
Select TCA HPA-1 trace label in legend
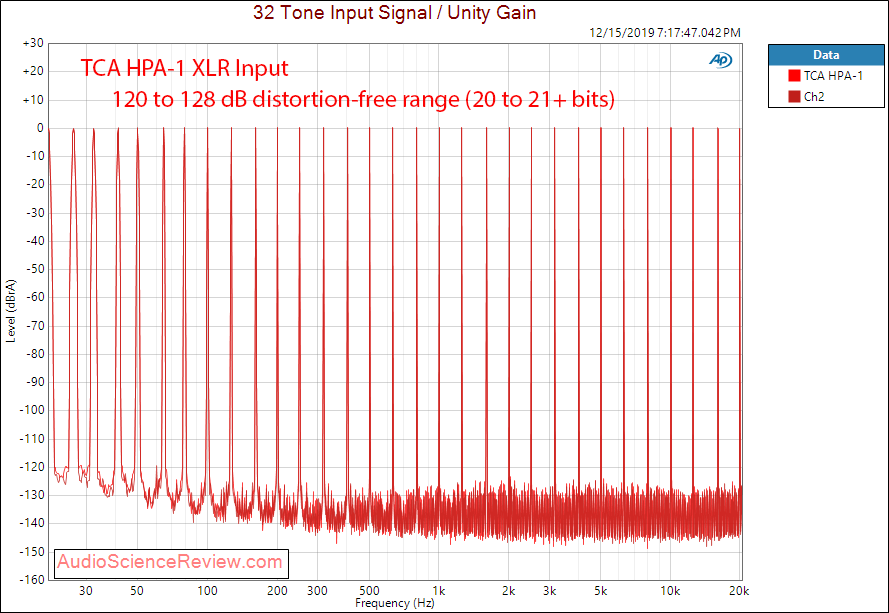click(x=833, y=75)
